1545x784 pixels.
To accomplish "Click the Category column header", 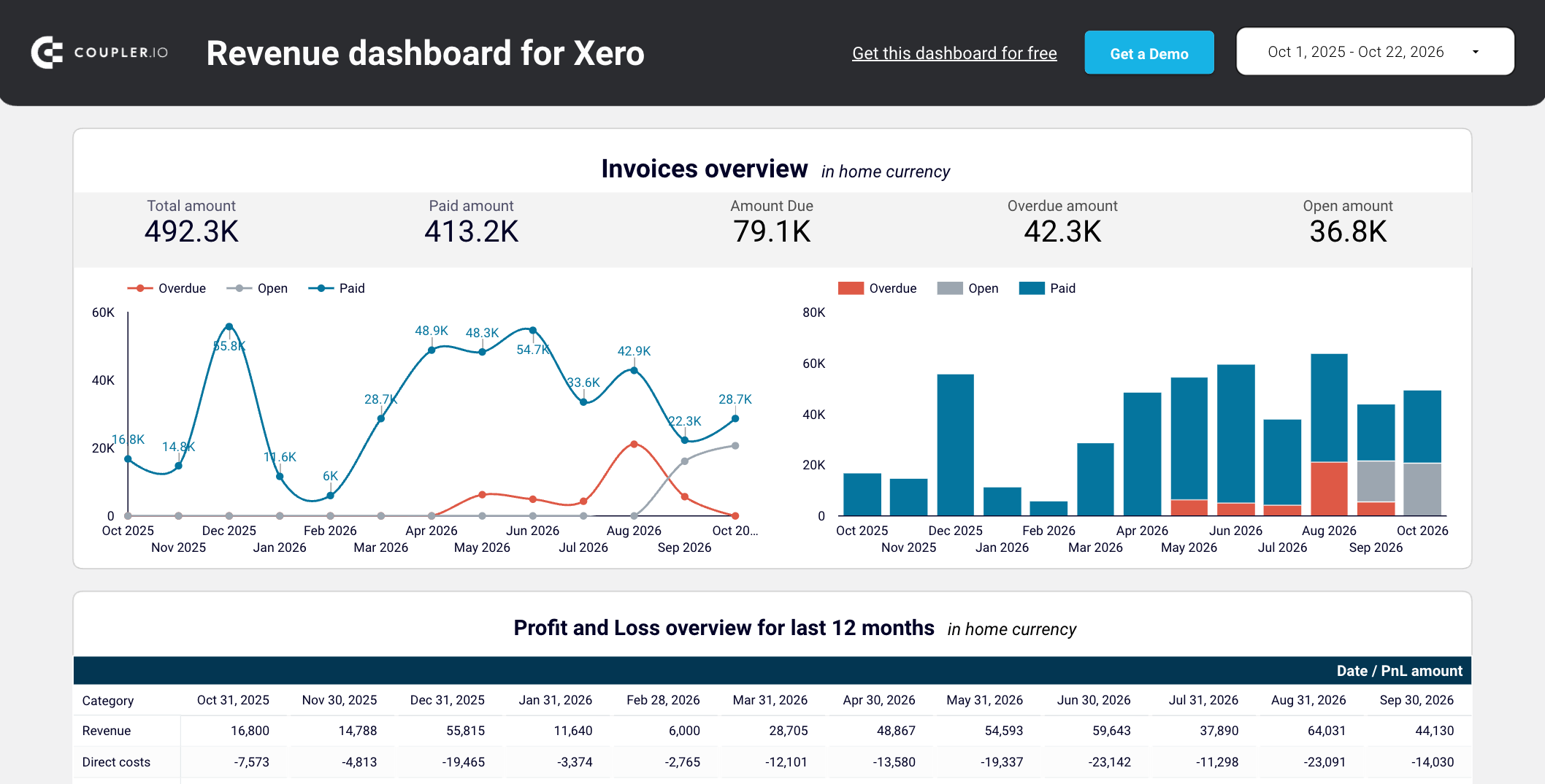I will click(108, 701).
